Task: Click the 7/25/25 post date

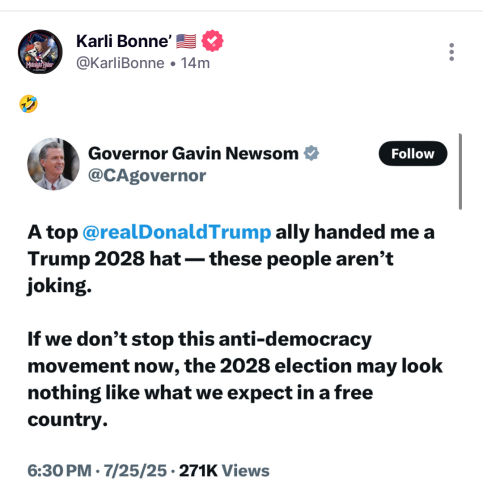Action: pyautogui.click(x=135, y=471)
